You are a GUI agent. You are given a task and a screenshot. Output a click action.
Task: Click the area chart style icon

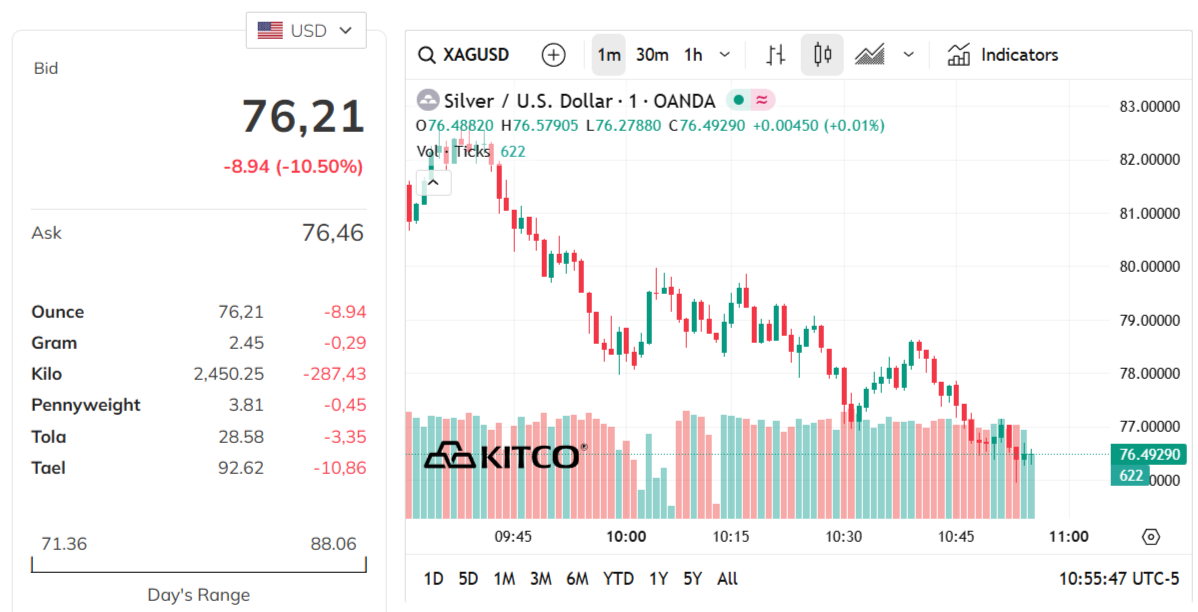(869, 54)
